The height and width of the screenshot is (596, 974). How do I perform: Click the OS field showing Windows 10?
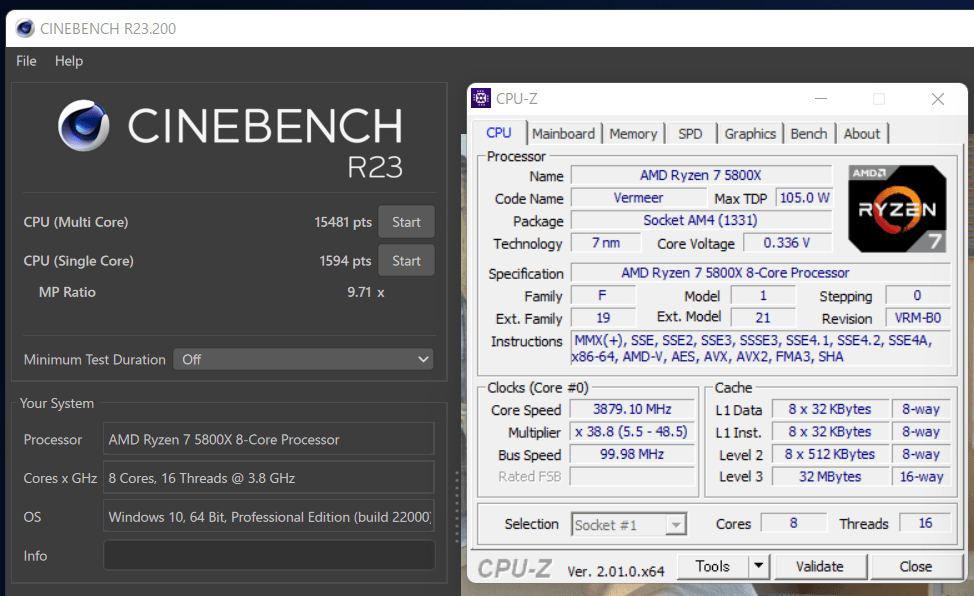coord(268,516)
